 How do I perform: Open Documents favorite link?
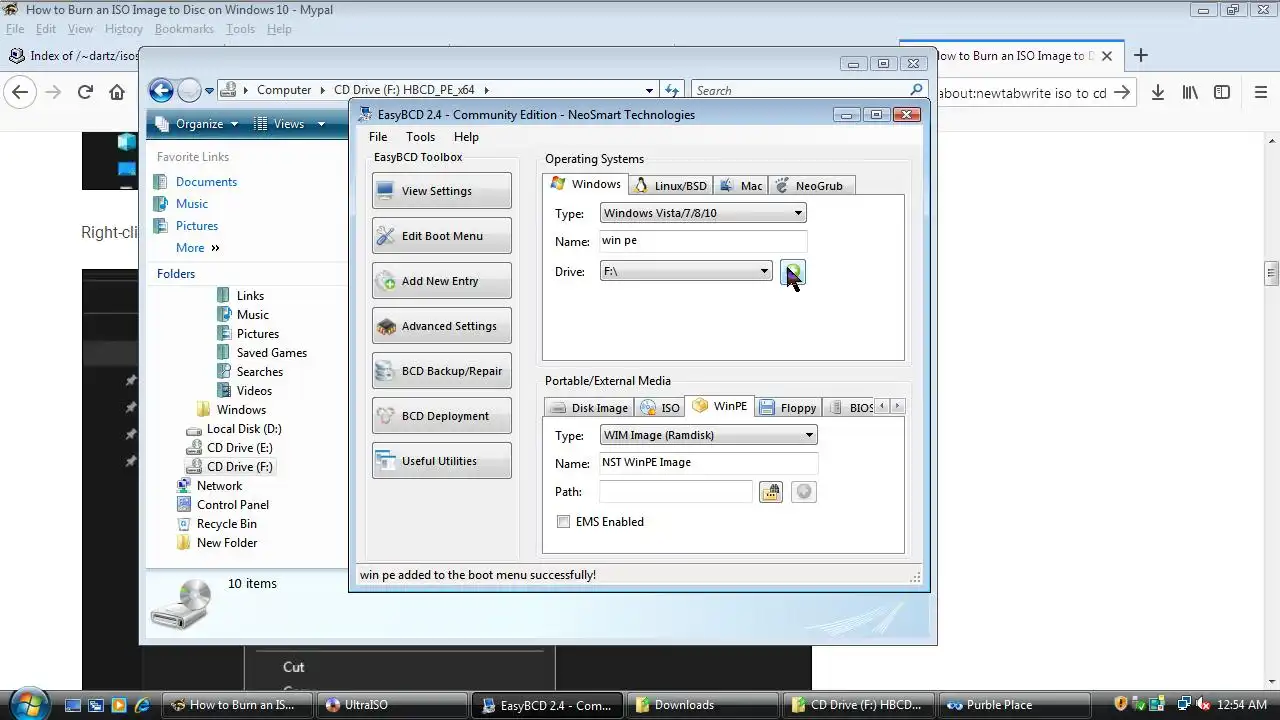click(206, 182)
